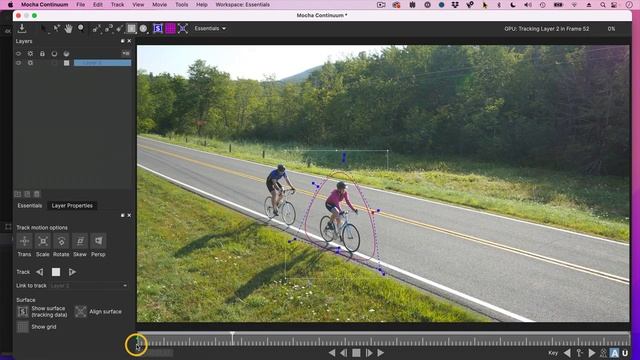This screenshot has width=640, height=360.
Task: Close the Layers panel
Action: pos(129,41)
